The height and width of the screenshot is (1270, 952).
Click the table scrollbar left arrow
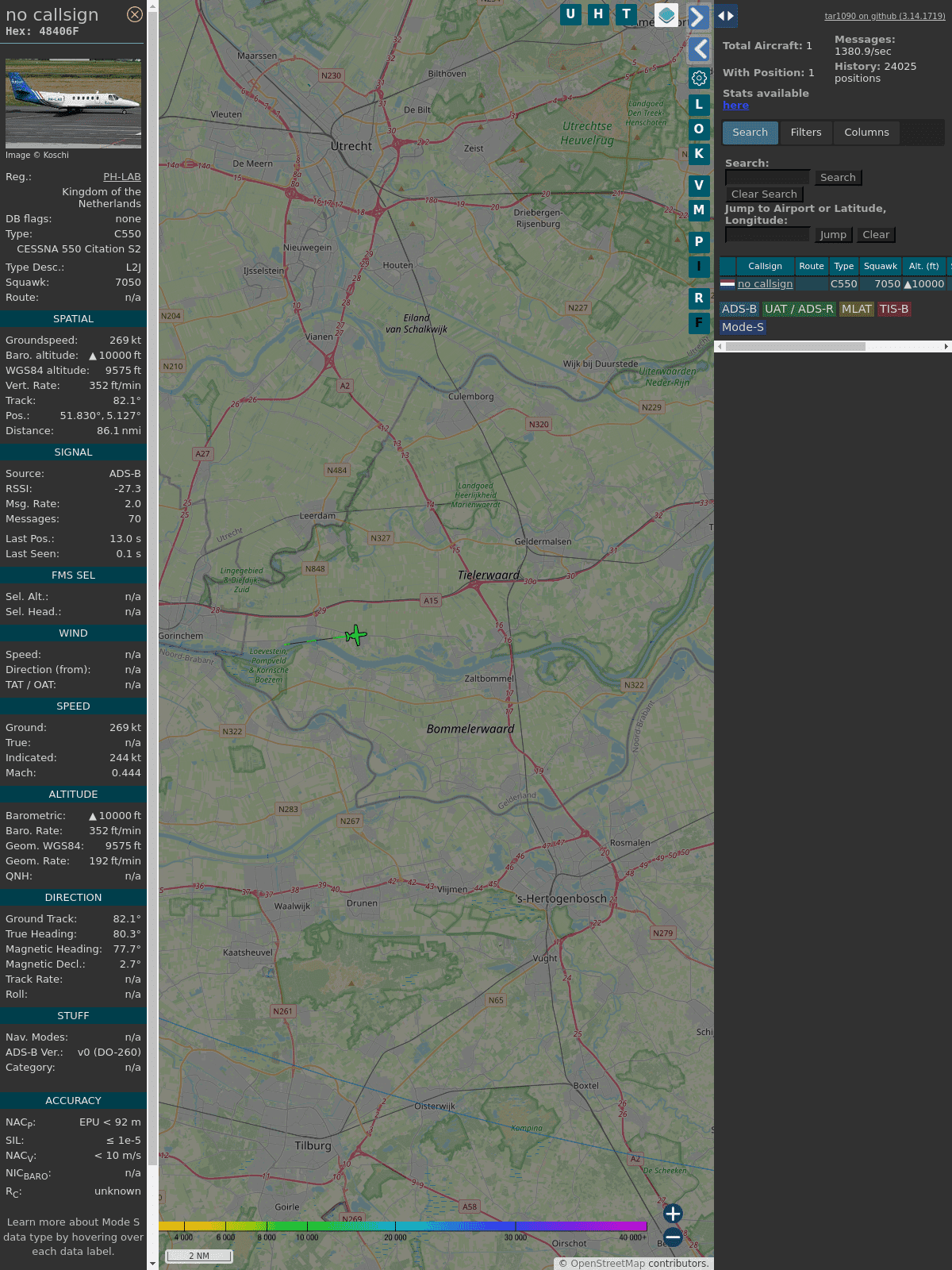(x=720, y=346)
